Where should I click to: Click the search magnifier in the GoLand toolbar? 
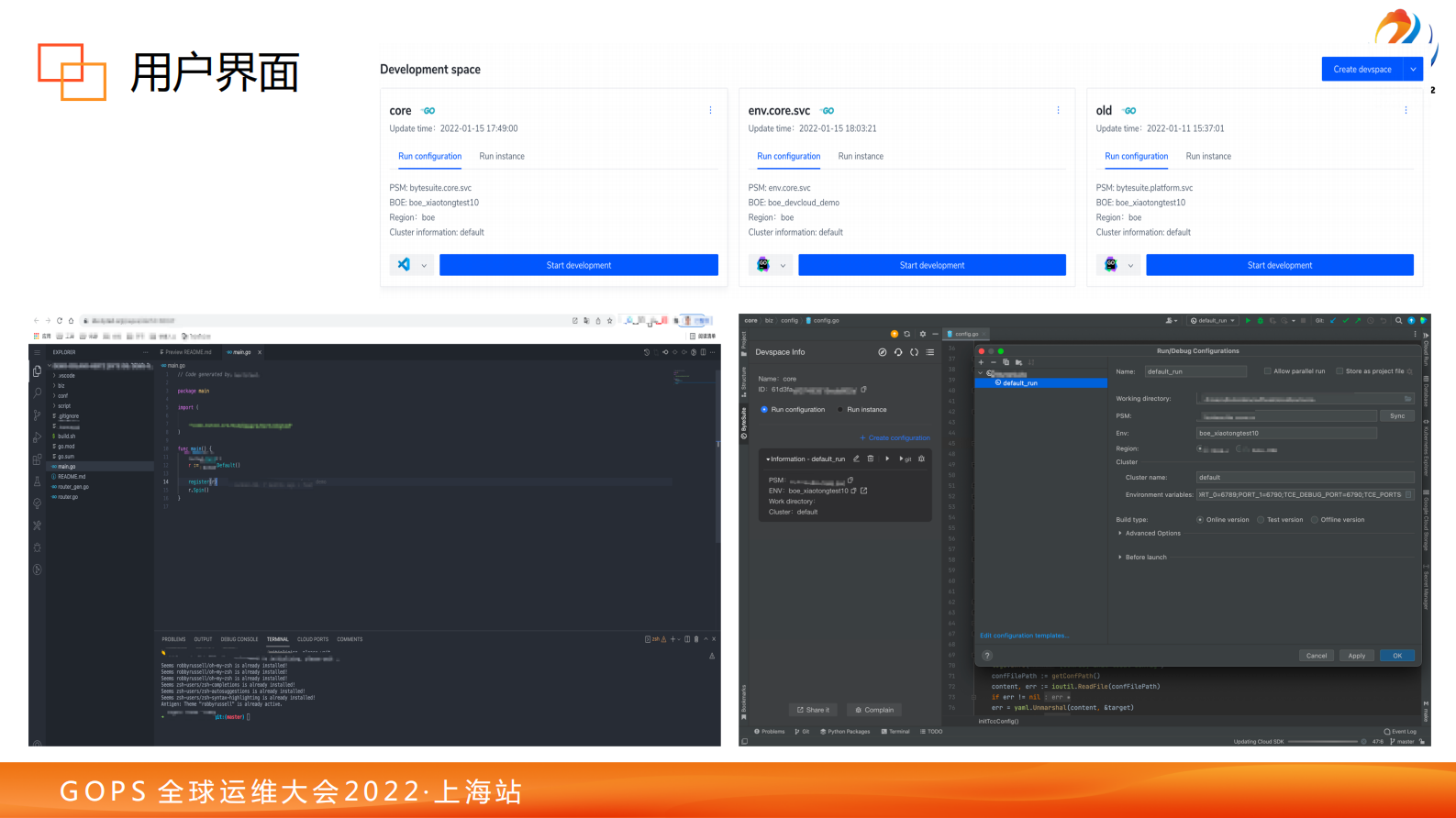click(1398, 321)
